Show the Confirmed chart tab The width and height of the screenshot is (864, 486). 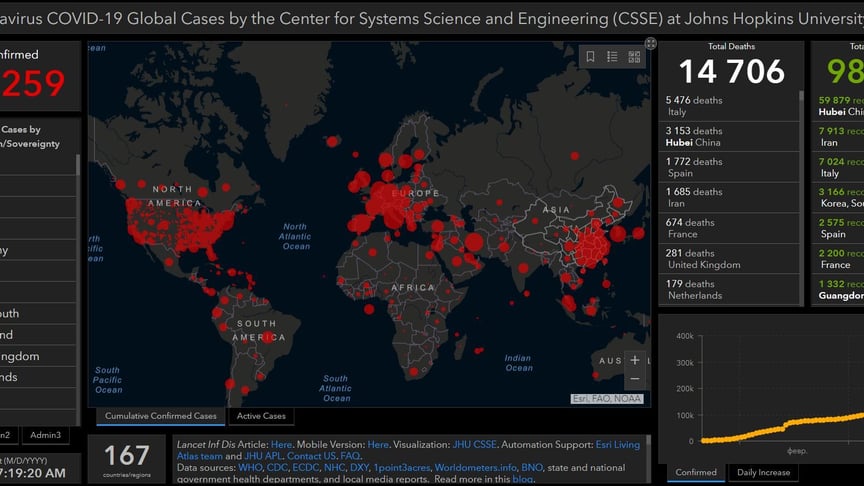pos(696,472)
